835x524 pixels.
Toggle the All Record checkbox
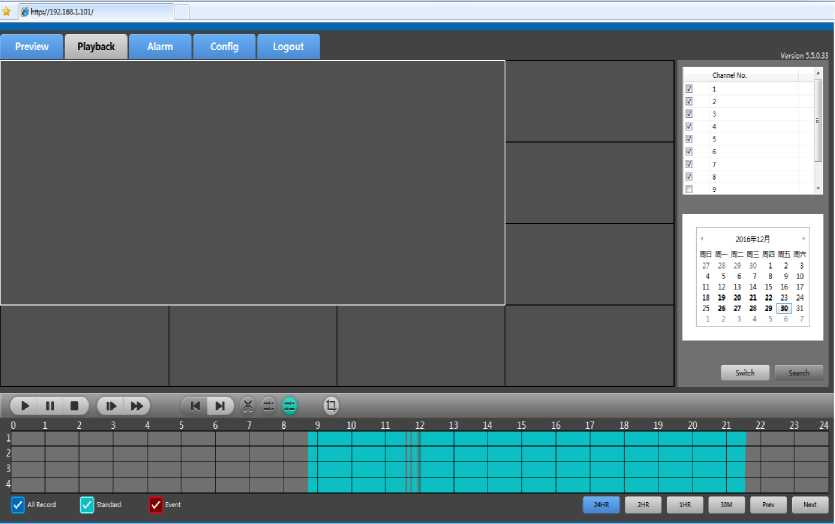(x=18, y=505)
